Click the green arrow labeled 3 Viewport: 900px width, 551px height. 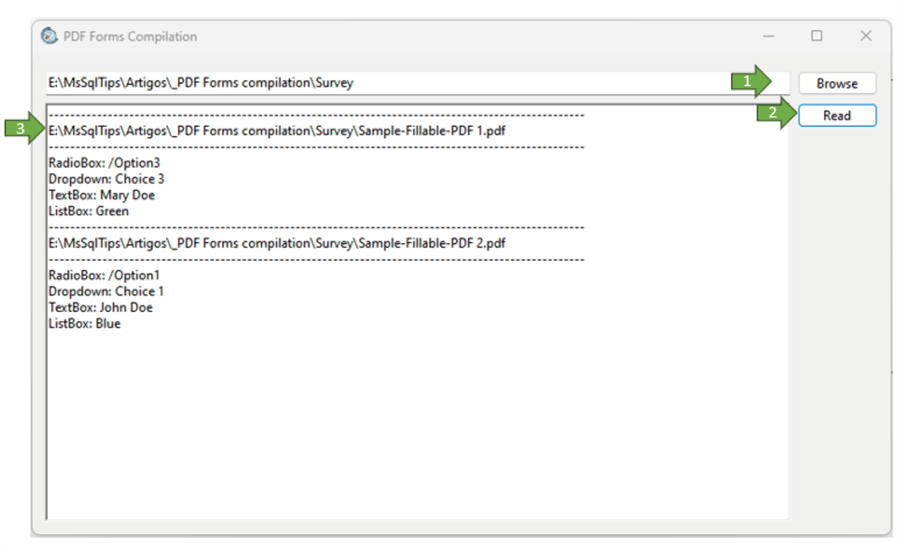23,129
